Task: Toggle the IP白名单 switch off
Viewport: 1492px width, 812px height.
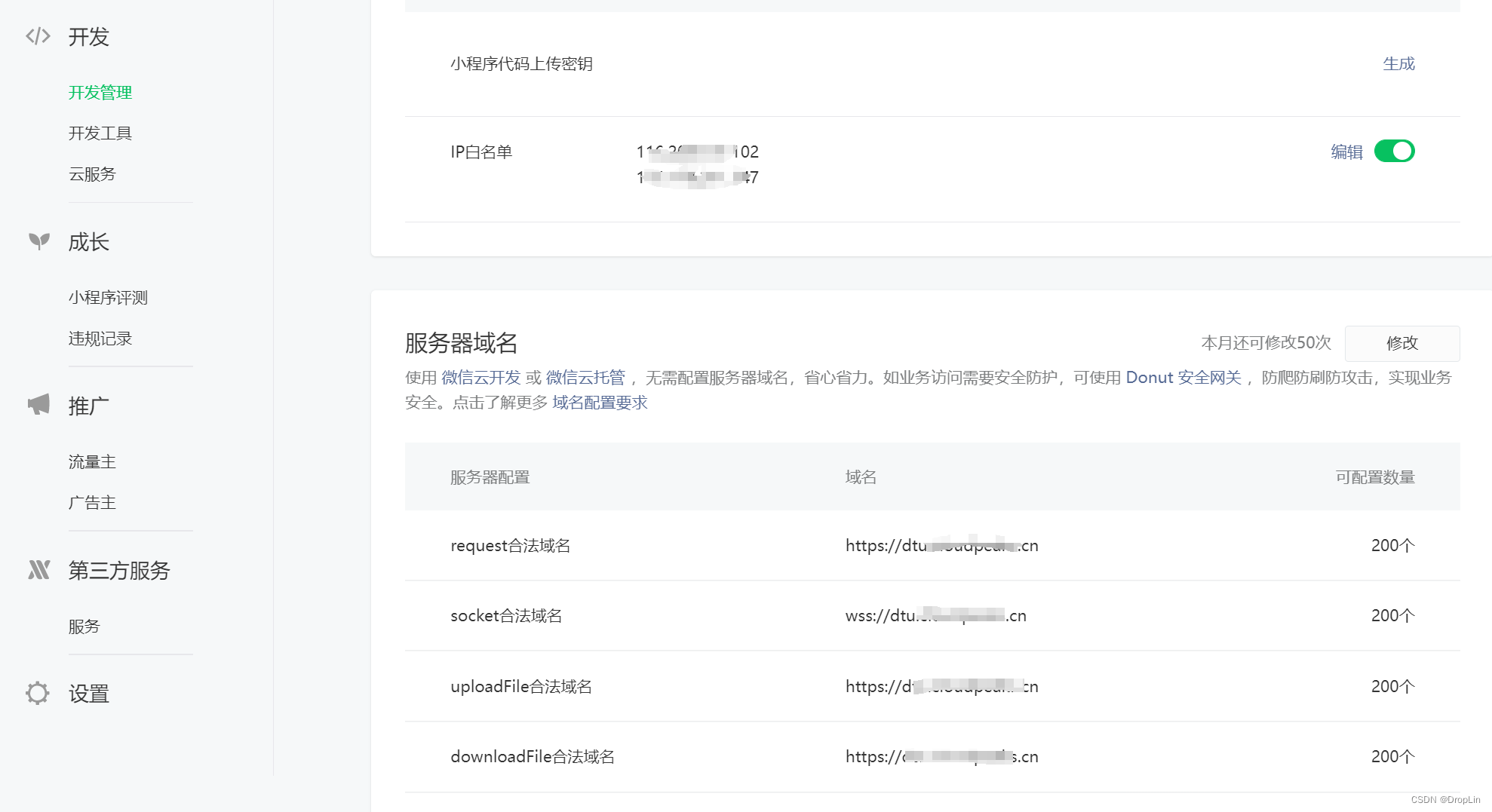Action: click(x=1394, y=152)
